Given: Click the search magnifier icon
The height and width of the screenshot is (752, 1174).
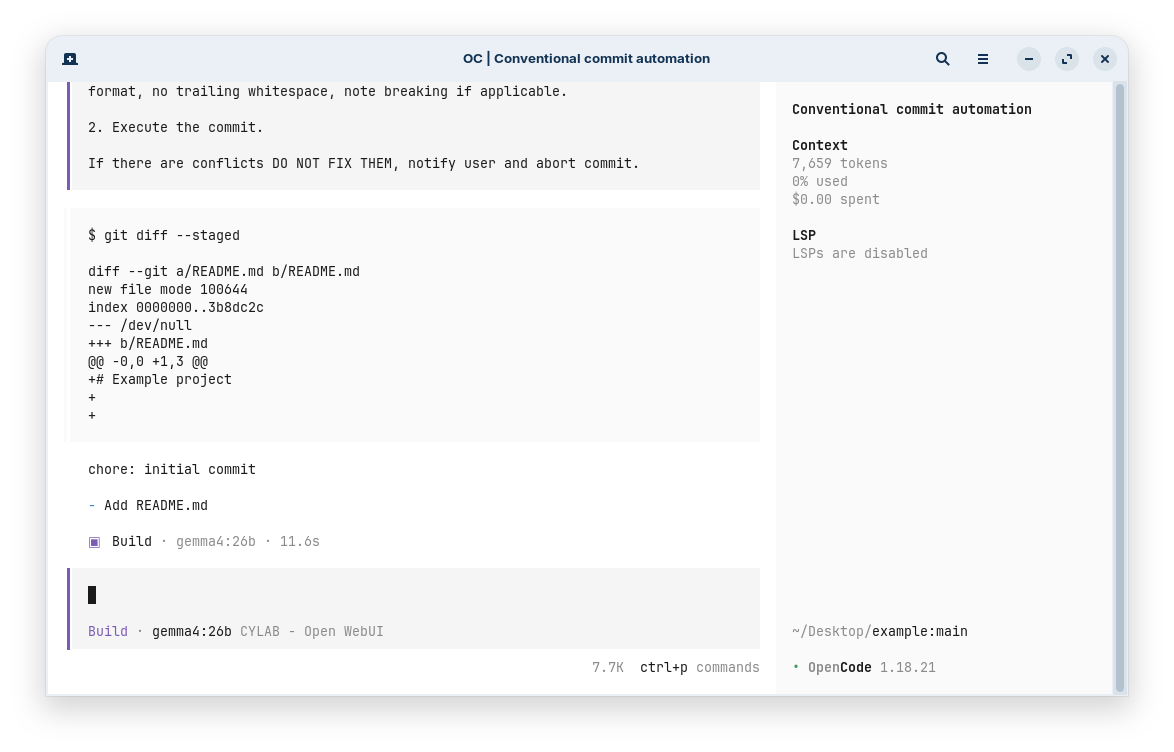Looking at the screenshot, I should [x=943, y=58].
